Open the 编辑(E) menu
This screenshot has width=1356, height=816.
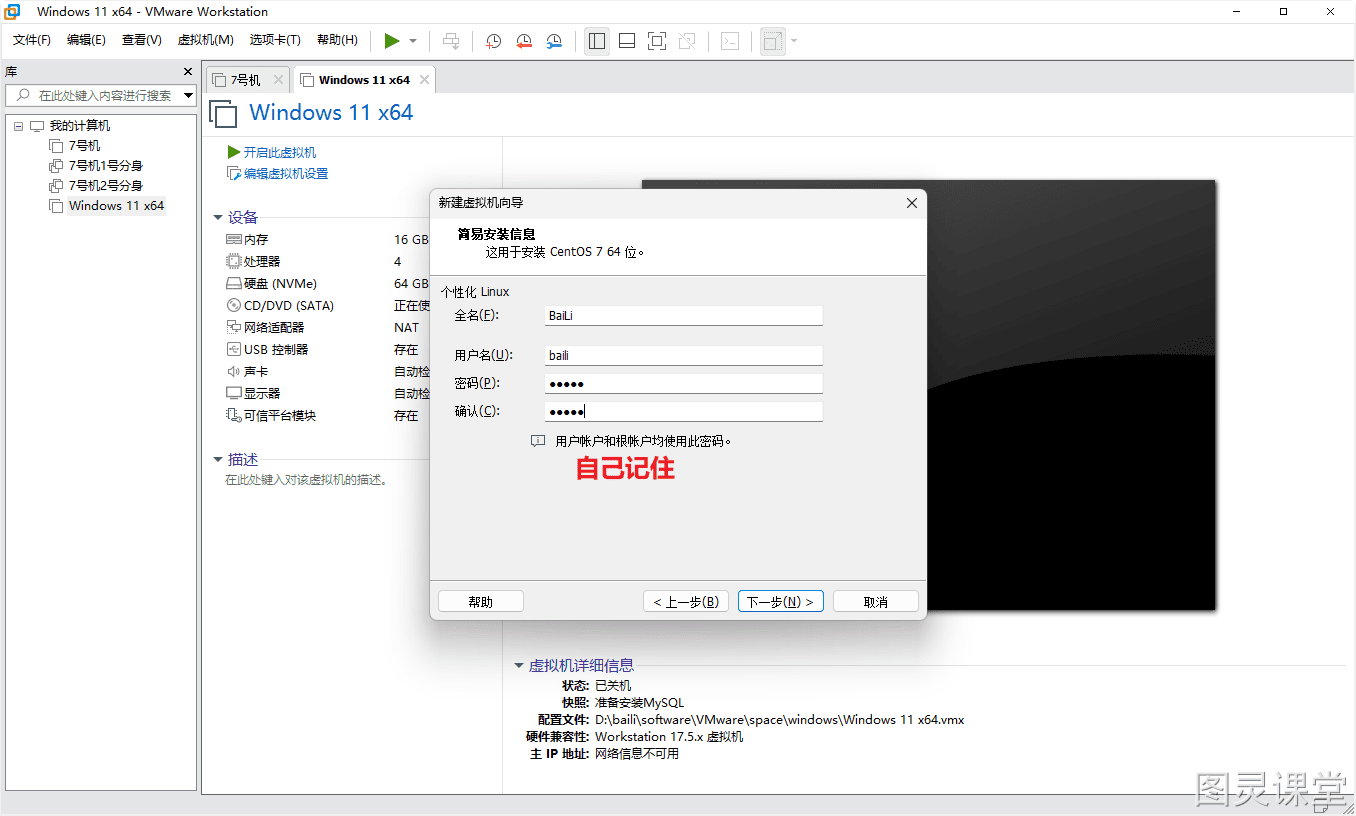coord(86,40)
